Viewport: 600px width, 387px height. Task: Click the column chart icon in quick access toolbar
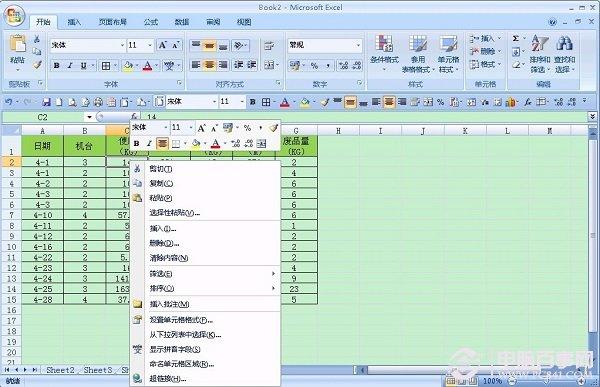(510, 102)
